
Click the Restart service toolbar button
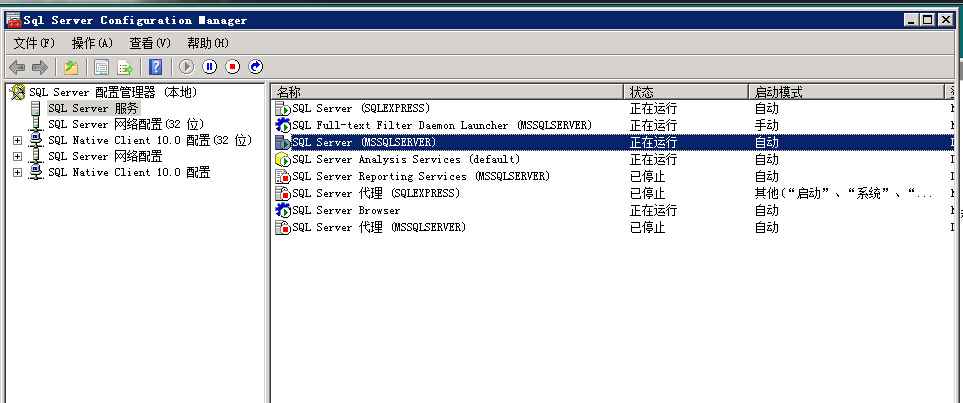point(255,67)
